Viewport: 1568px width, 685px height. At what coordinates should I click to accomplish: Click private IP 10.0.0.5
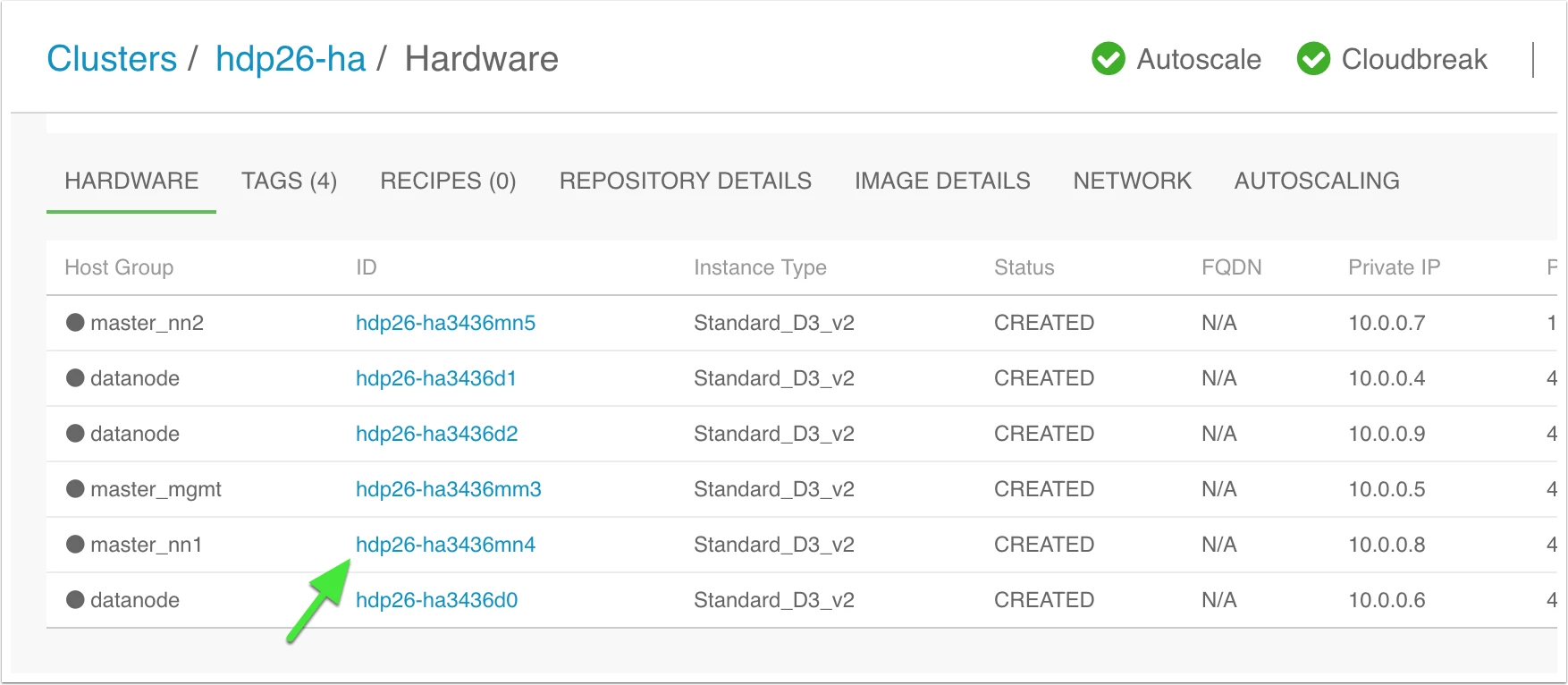tap(1387, 489)
